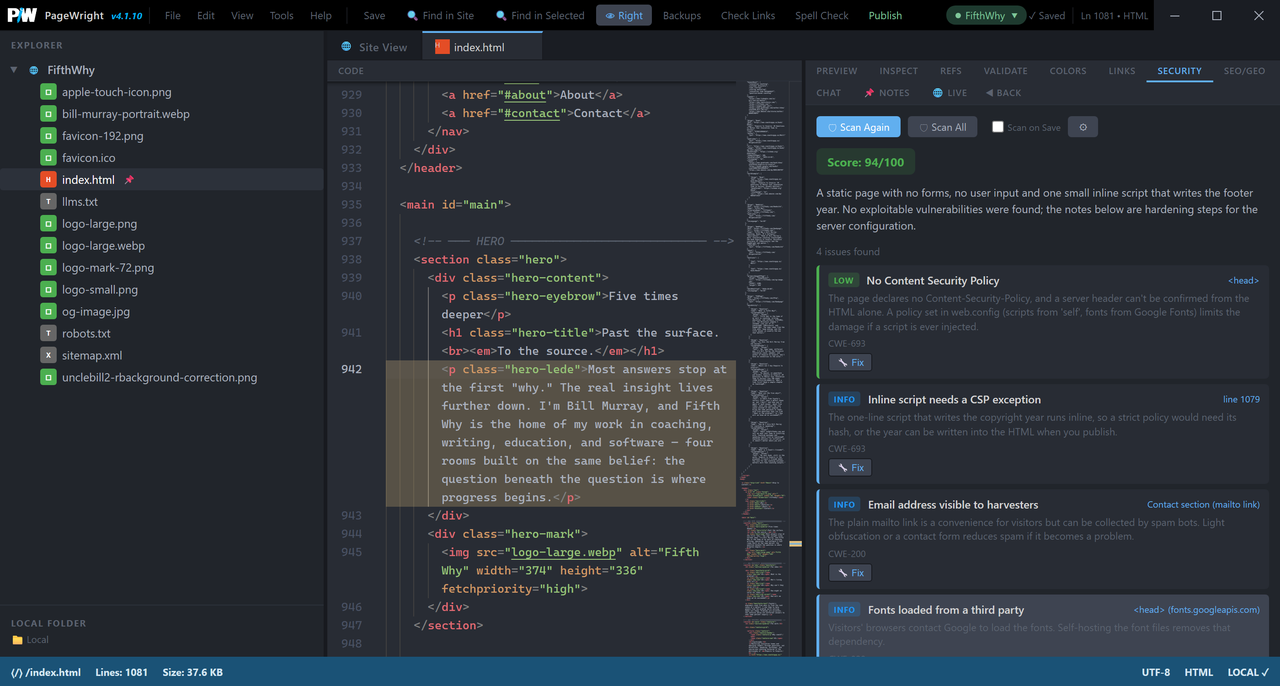Open the File menu
This screenshot has height=686, width=1280.
173,16
